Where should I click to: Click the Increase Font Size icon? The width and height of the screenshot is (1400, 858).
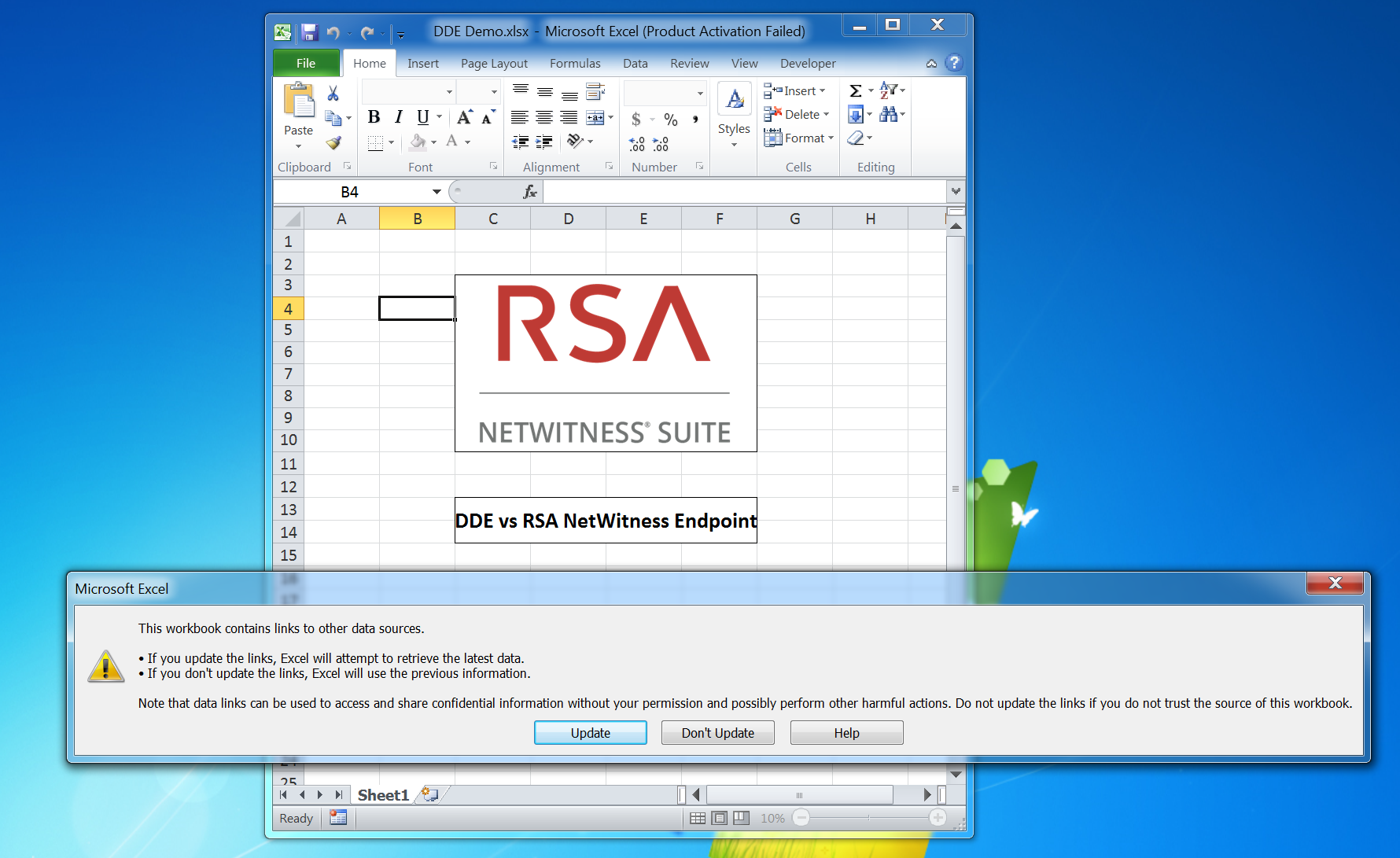coord(465,118)
